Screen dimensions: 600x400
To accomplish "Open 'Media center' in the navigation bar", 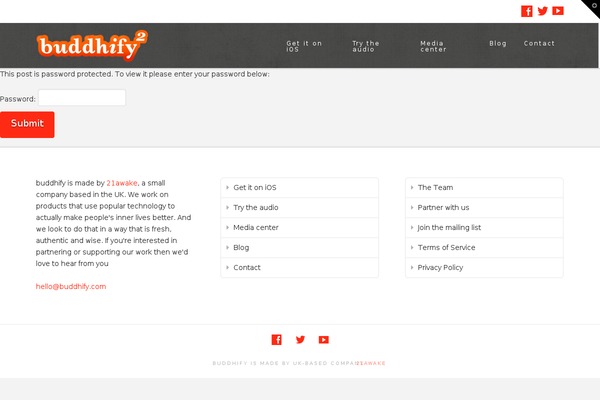I will (433, 46).
